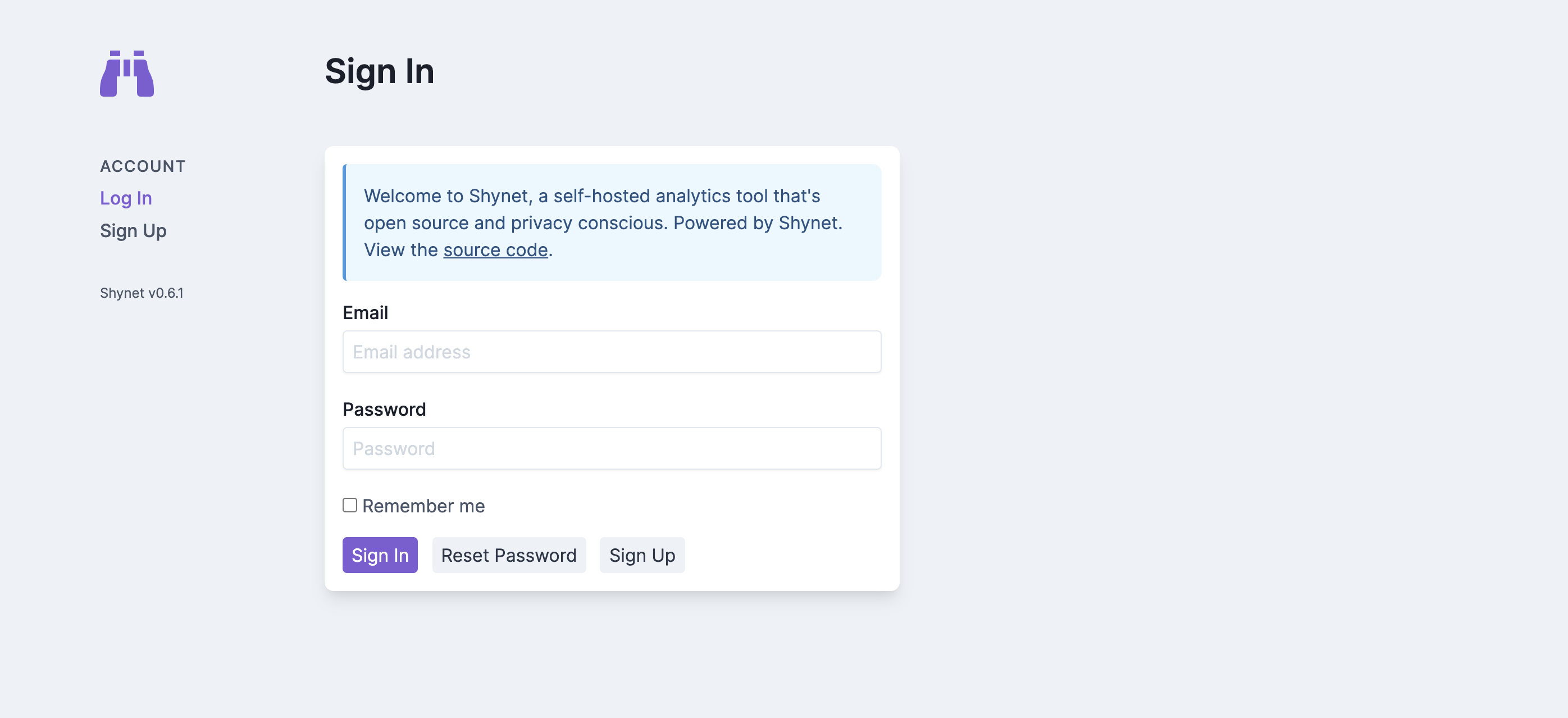1568x718 pixels.
Task: Check the box next to Remember me
Action: (x=349, y=505)
